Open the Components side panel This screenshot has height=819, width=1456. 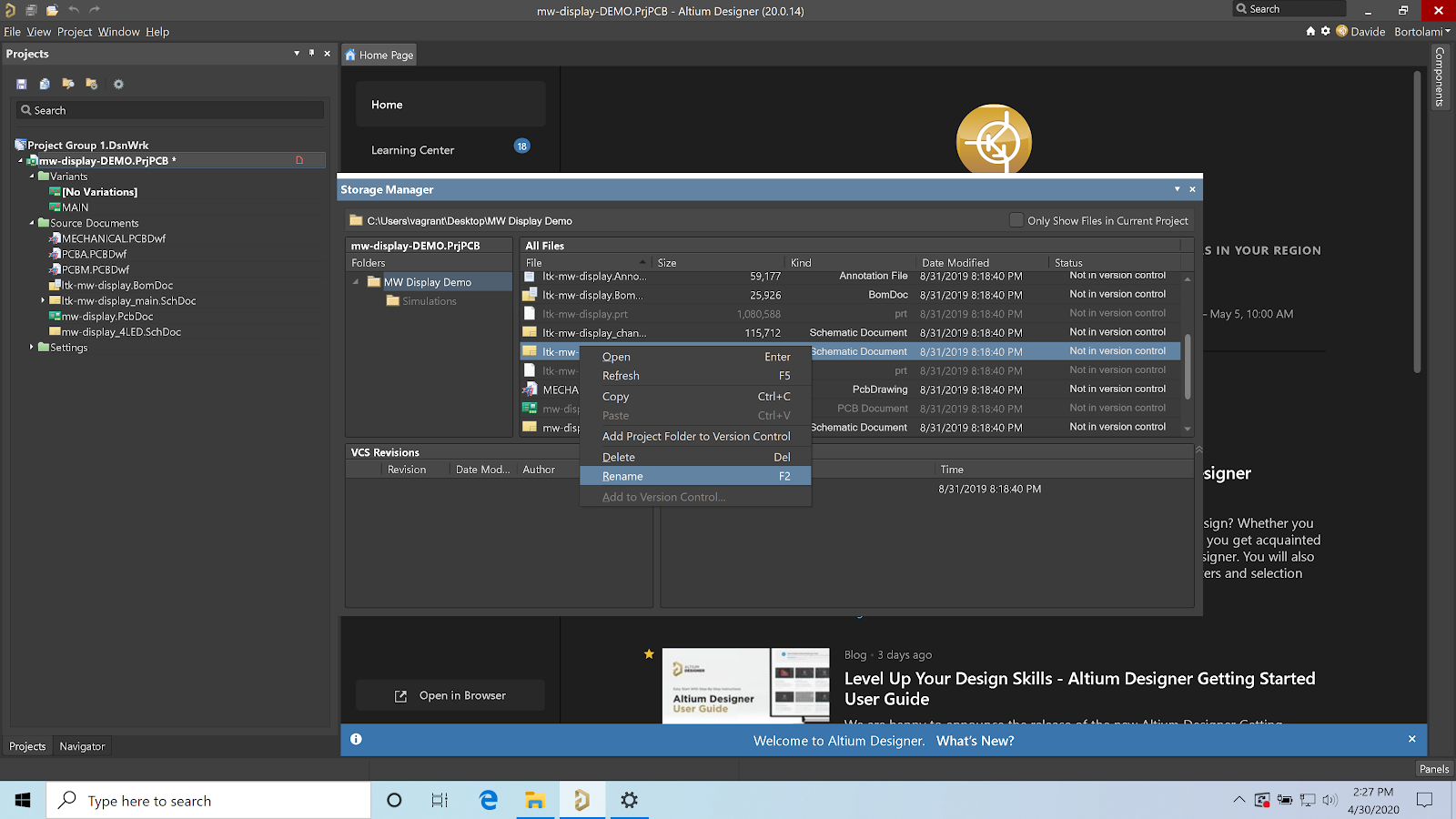pyautogui.click(x=1440, y=76)
